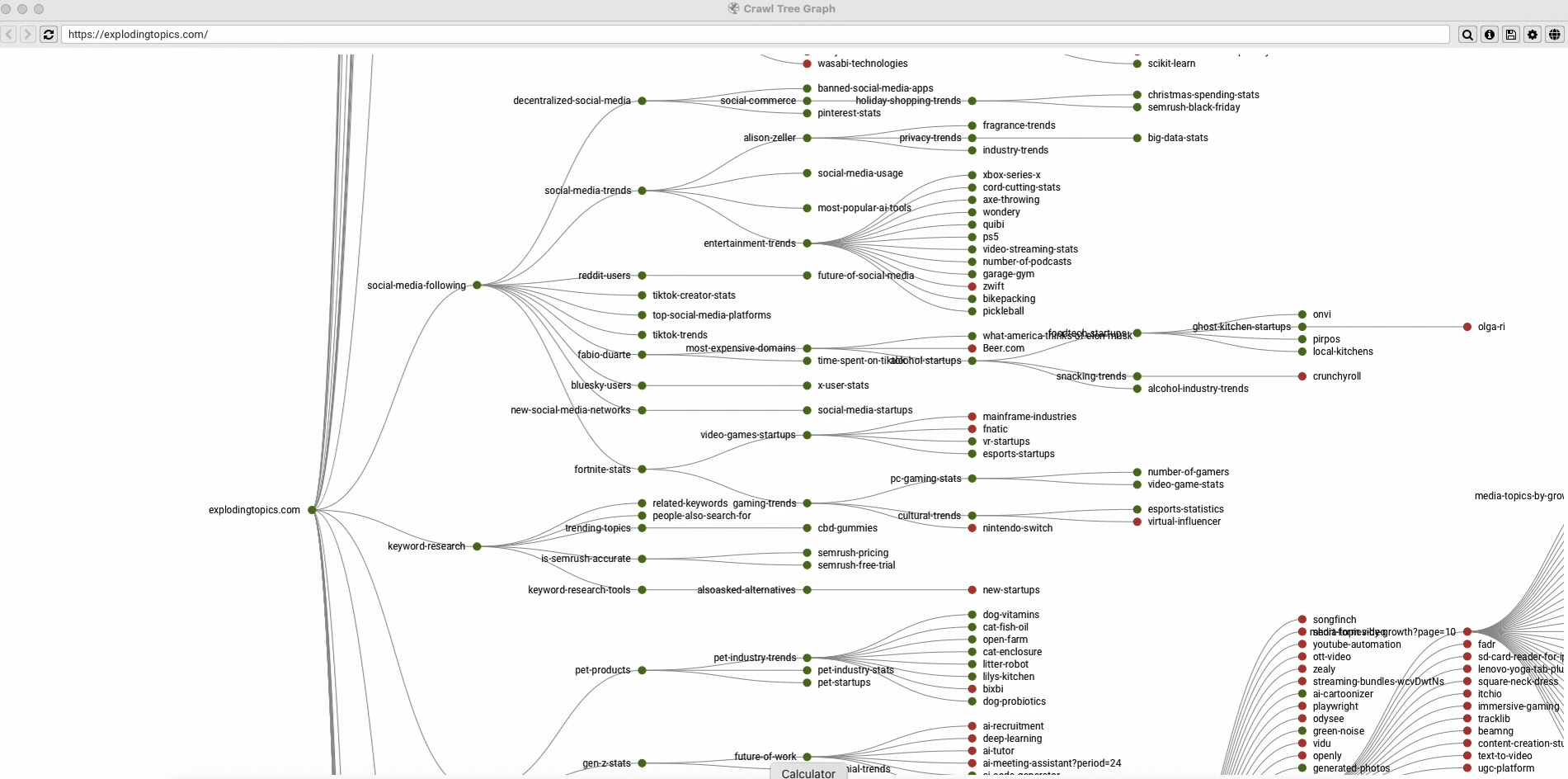Collapse the social-media-following node circle
Viewport: 1568px width, 779px height.
point(477,286)
